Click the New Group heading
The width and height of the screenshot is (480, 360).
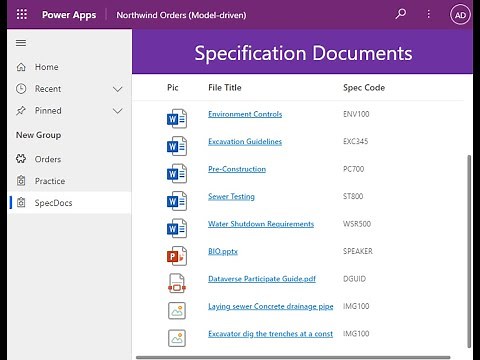[38, 135]
